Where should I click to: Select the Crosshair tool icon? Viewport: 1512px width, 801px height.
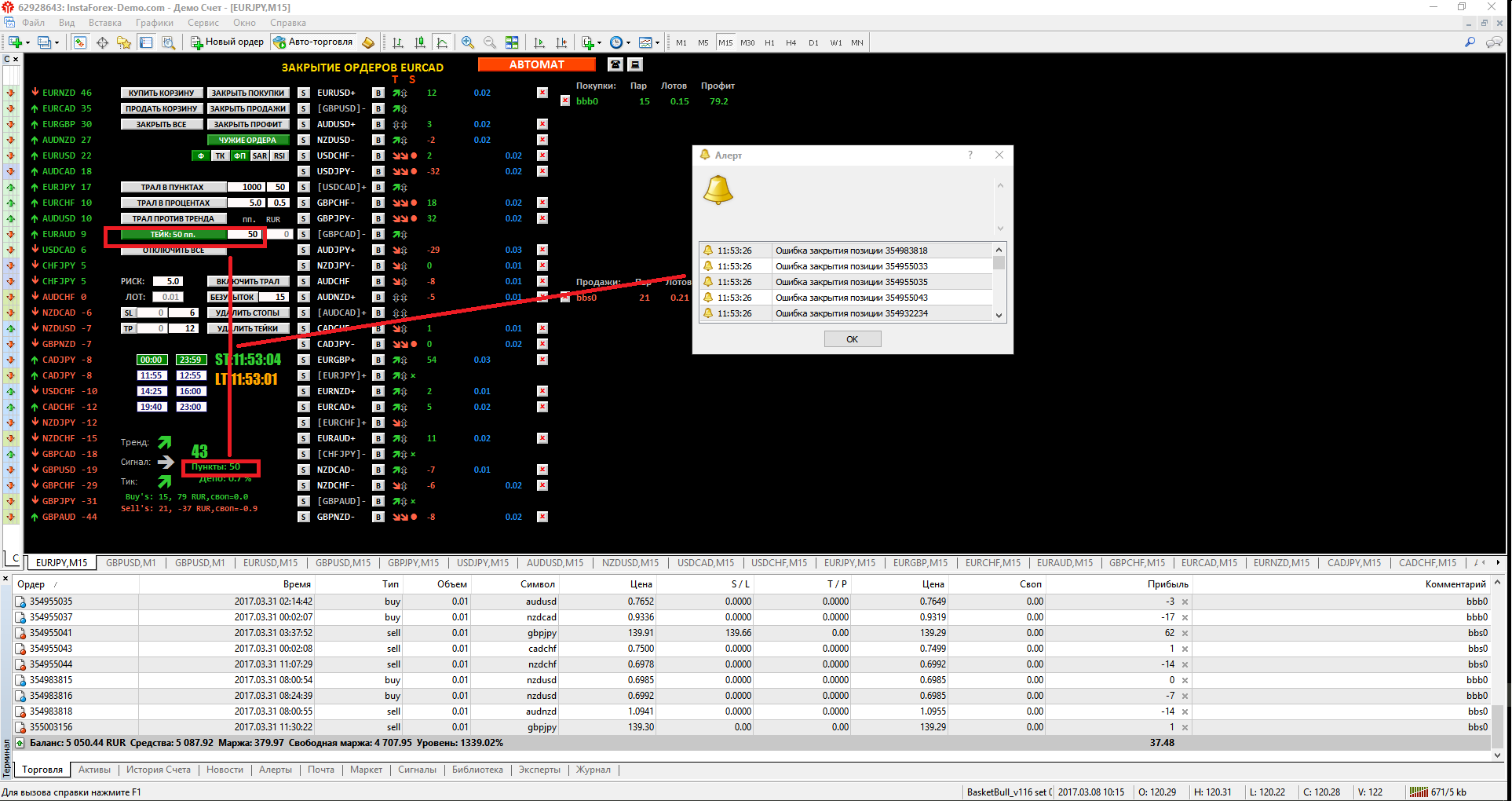[102, 42]
